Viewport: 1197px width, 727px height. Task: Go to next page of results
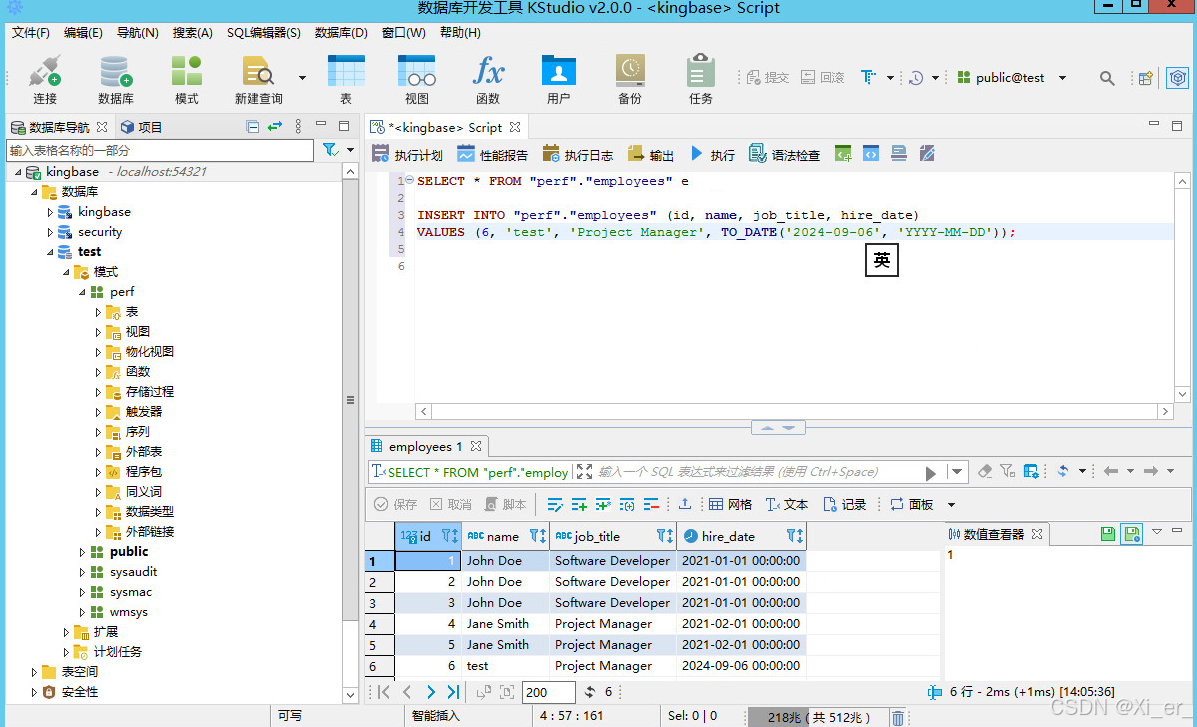[431, 692]
